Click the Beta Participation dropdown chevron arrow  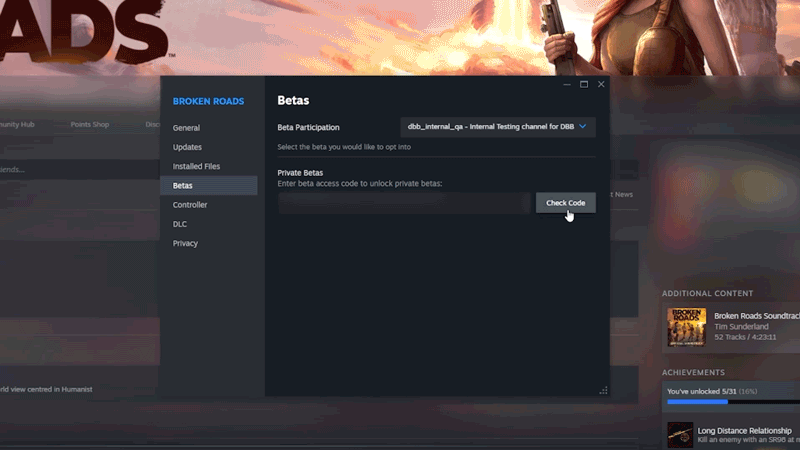(x=583, y=127)
